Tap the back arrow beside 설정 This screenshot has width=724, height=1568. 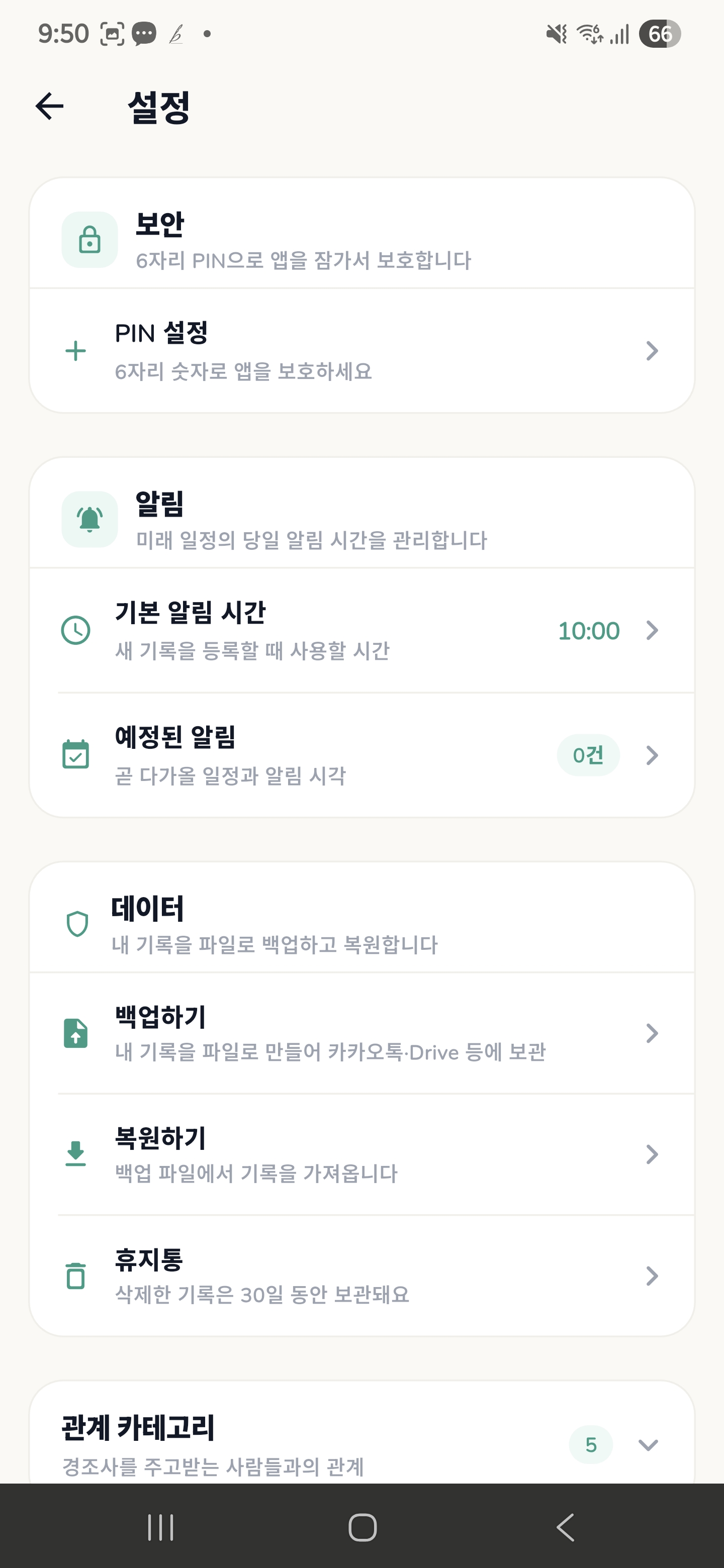(49, 107)
